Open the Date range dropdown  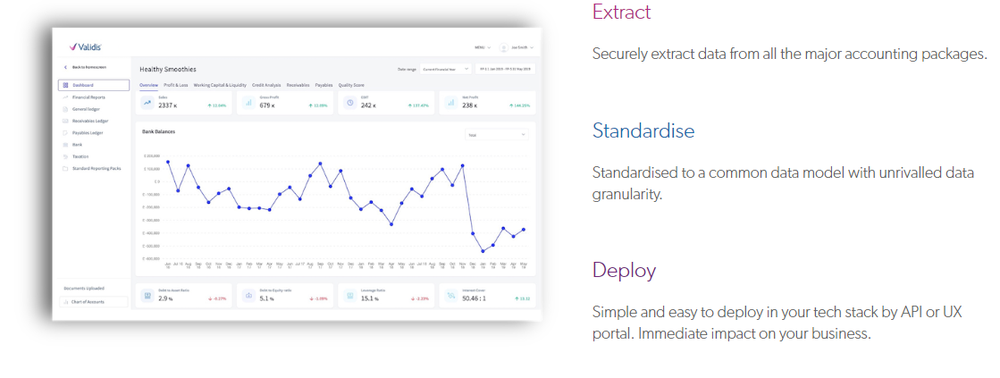(445, 69)
